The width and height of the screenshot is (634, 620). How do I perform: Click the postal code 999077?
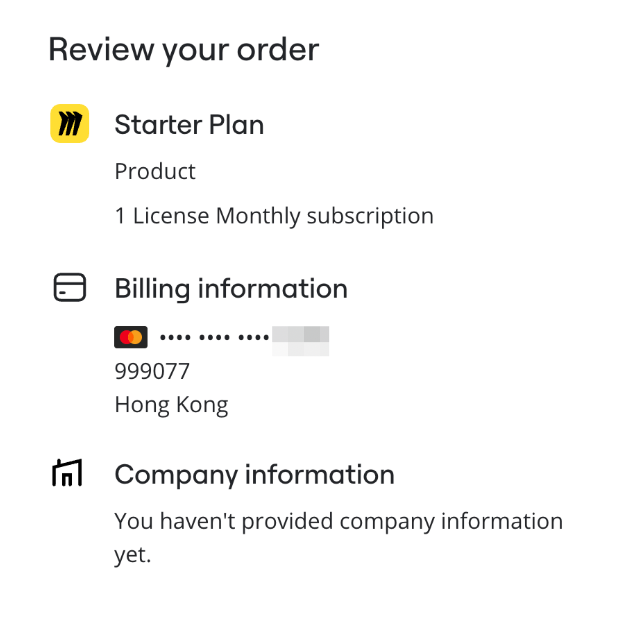(x=152, y=371)
